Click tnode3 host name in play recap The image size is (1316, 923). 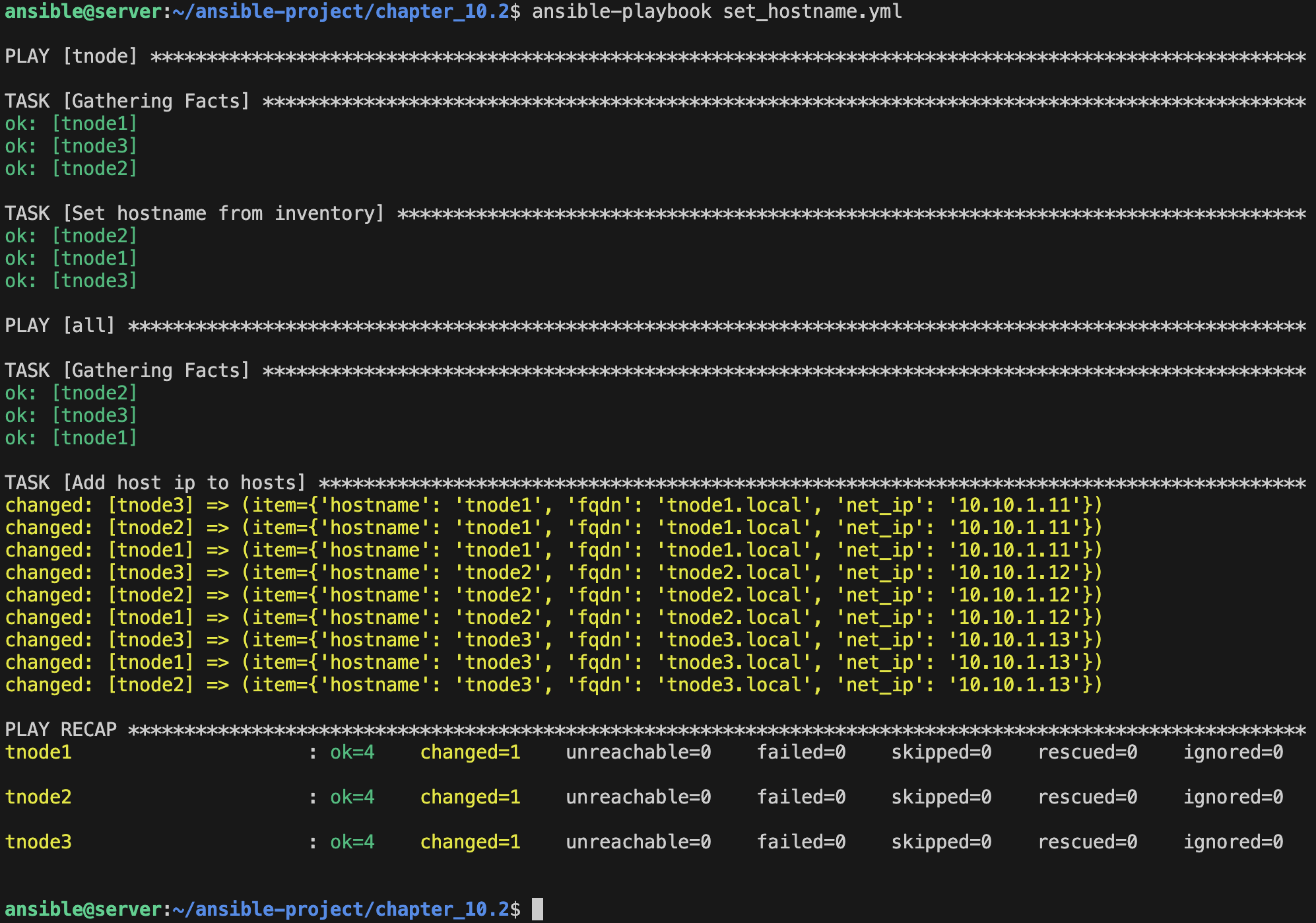pos(38,842)
